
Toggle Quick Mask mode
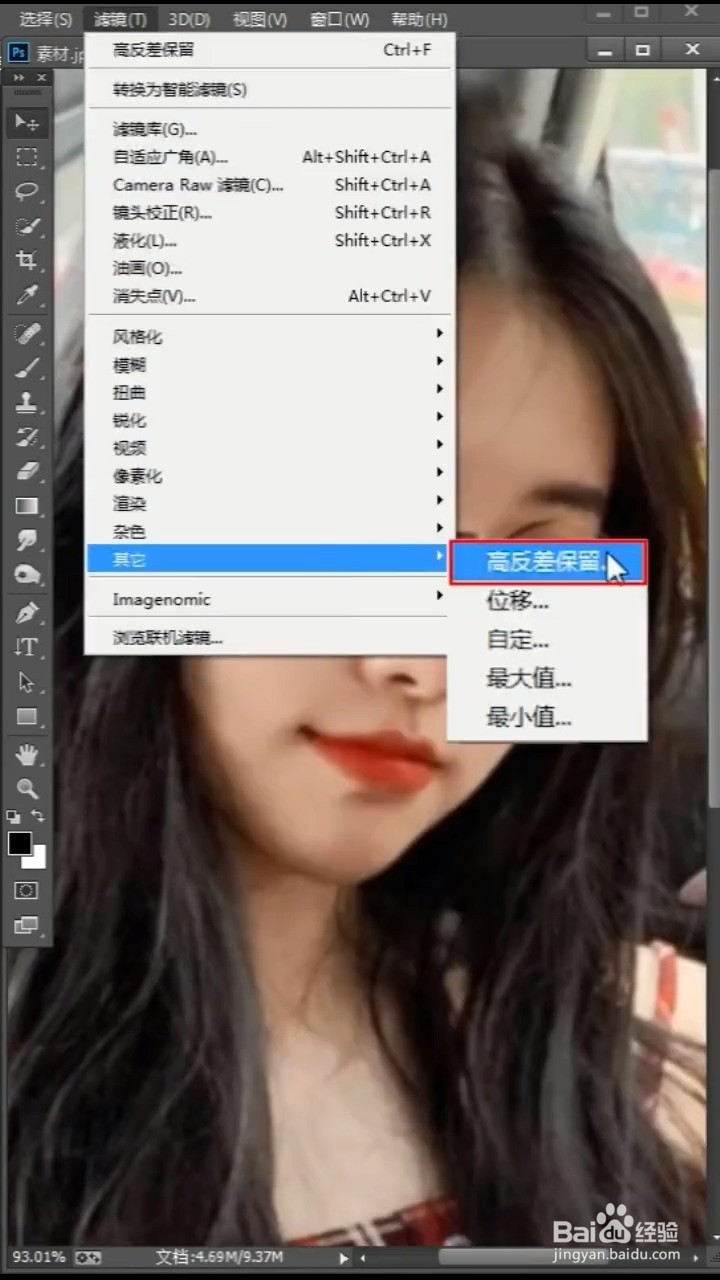27,890
